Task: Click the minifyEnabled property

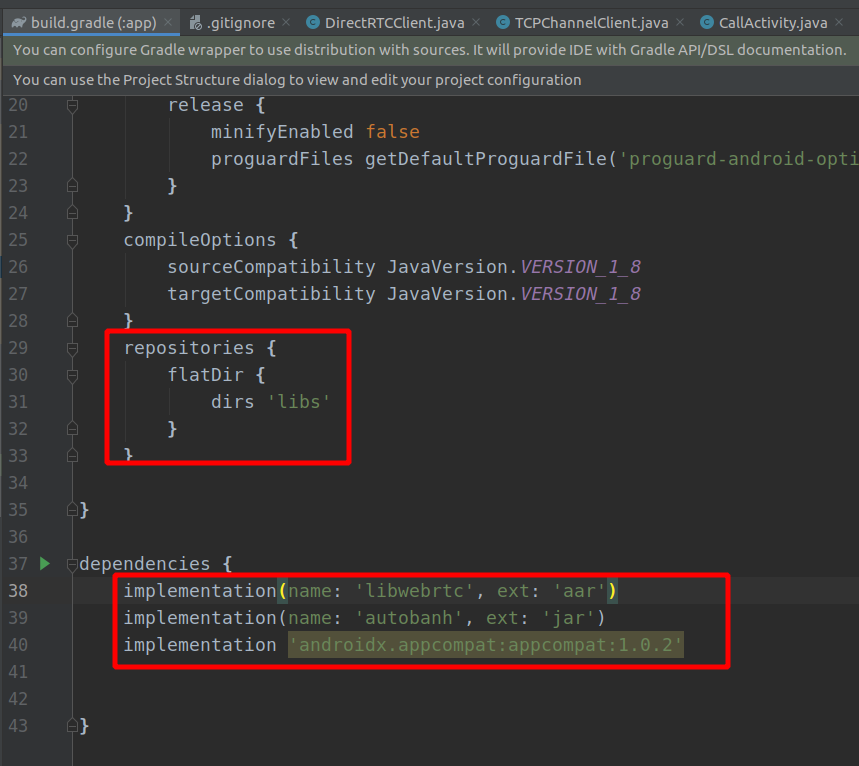Action: tap(282, 132)
